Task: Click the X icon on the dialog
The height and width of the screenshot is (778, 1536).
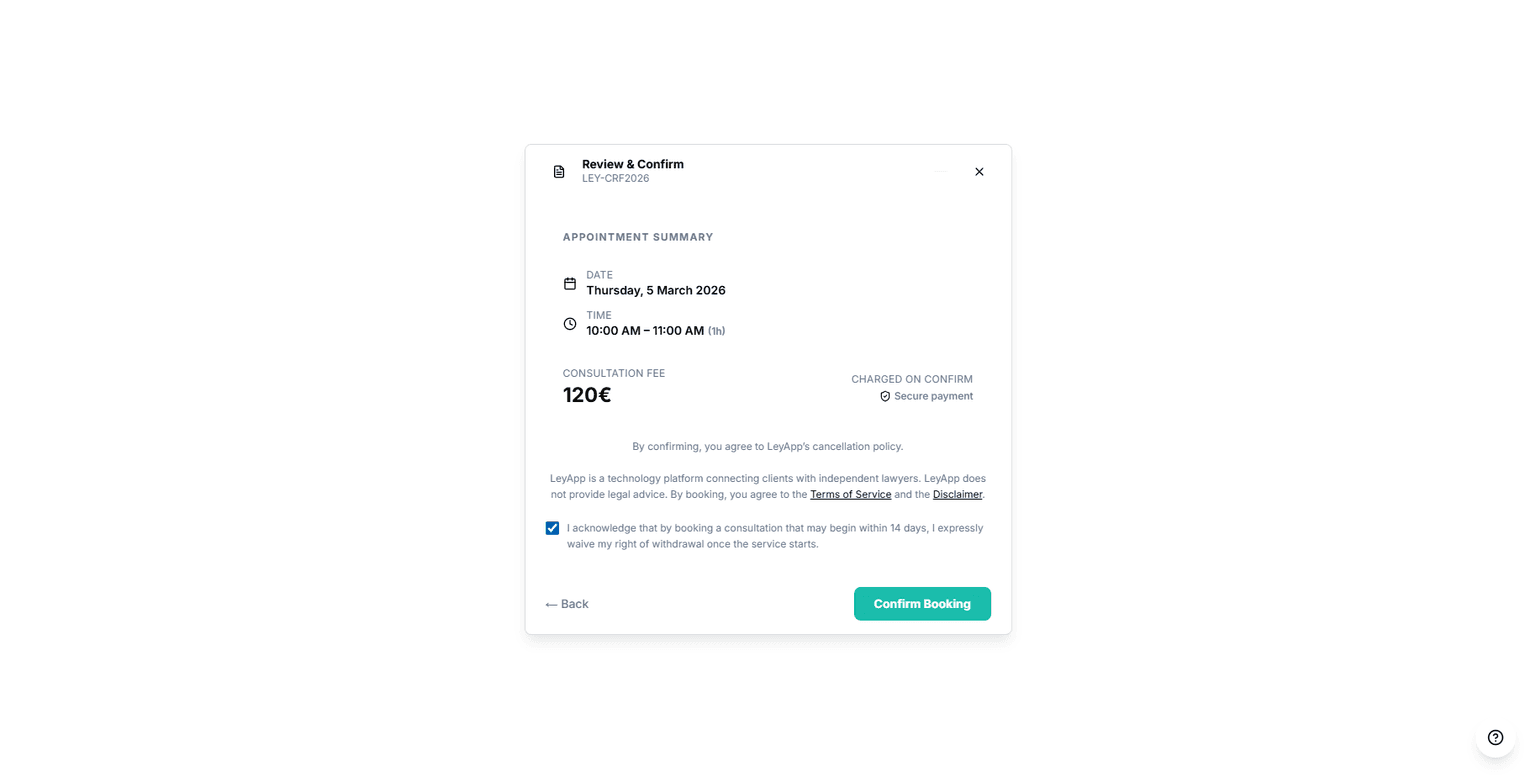Action: click(978, 171)
